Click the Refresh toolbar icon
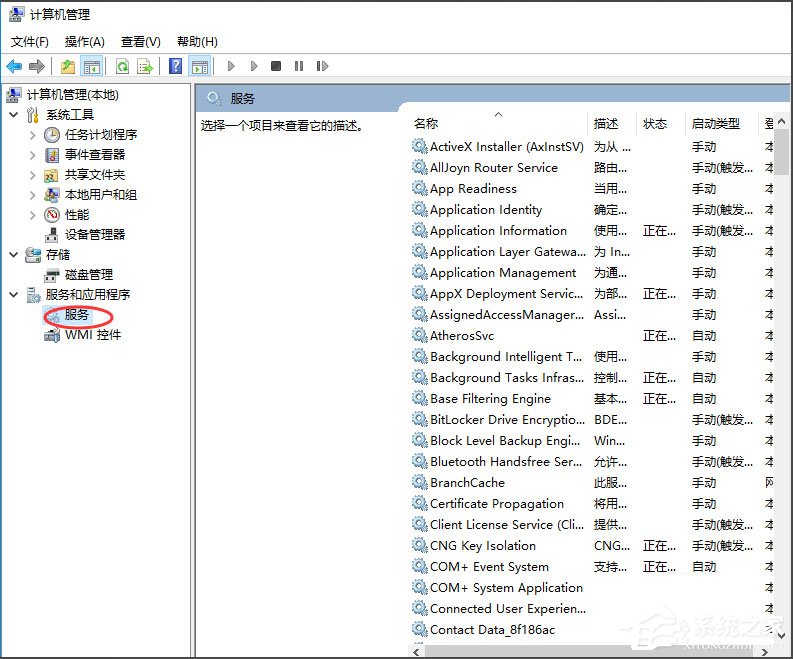The height and width of the screenshot is (659, 793). pyautogui.click(x=122, y=66)
